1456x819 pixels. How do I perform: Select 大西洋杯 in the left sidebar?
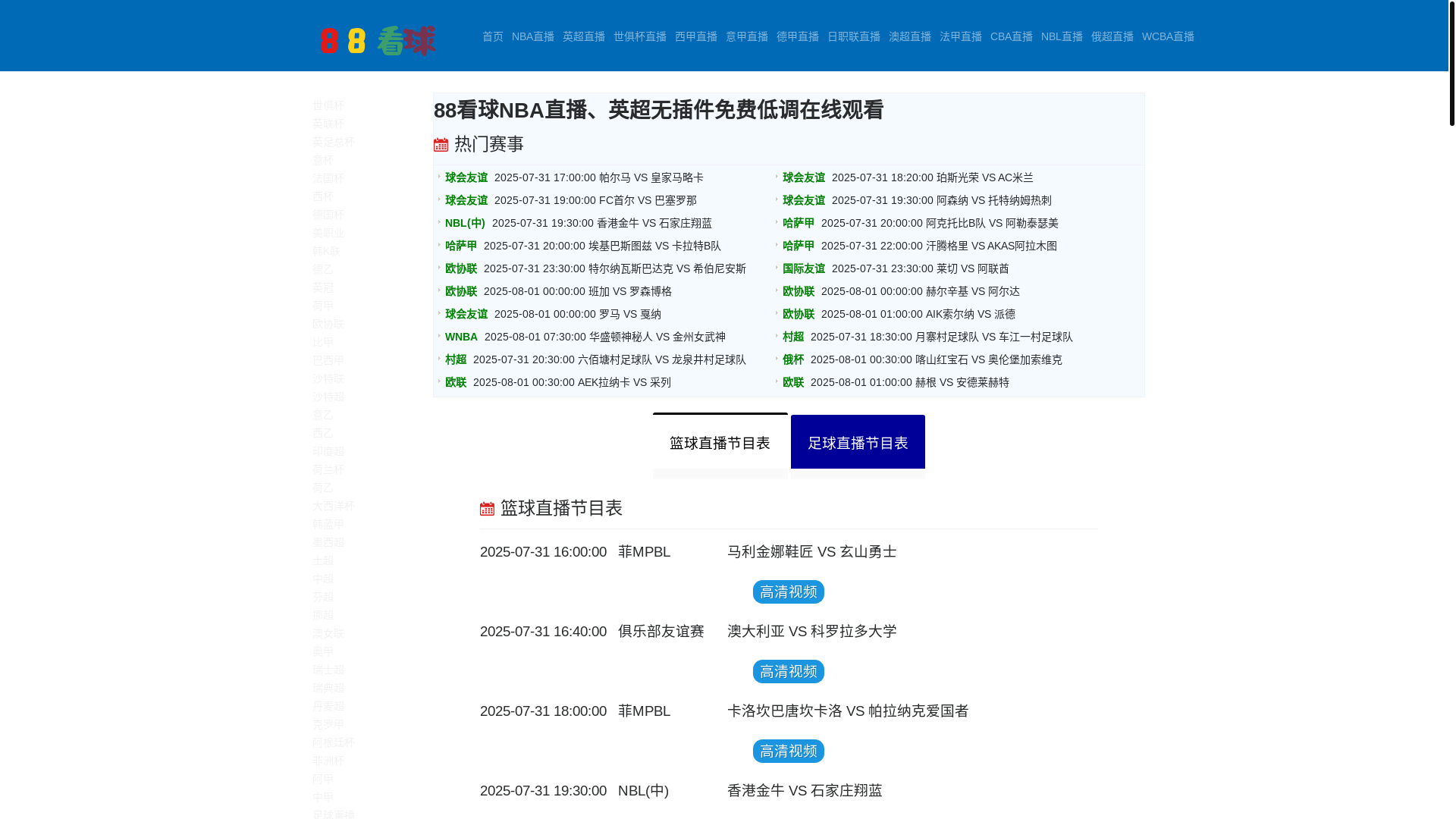click(334, 506)
